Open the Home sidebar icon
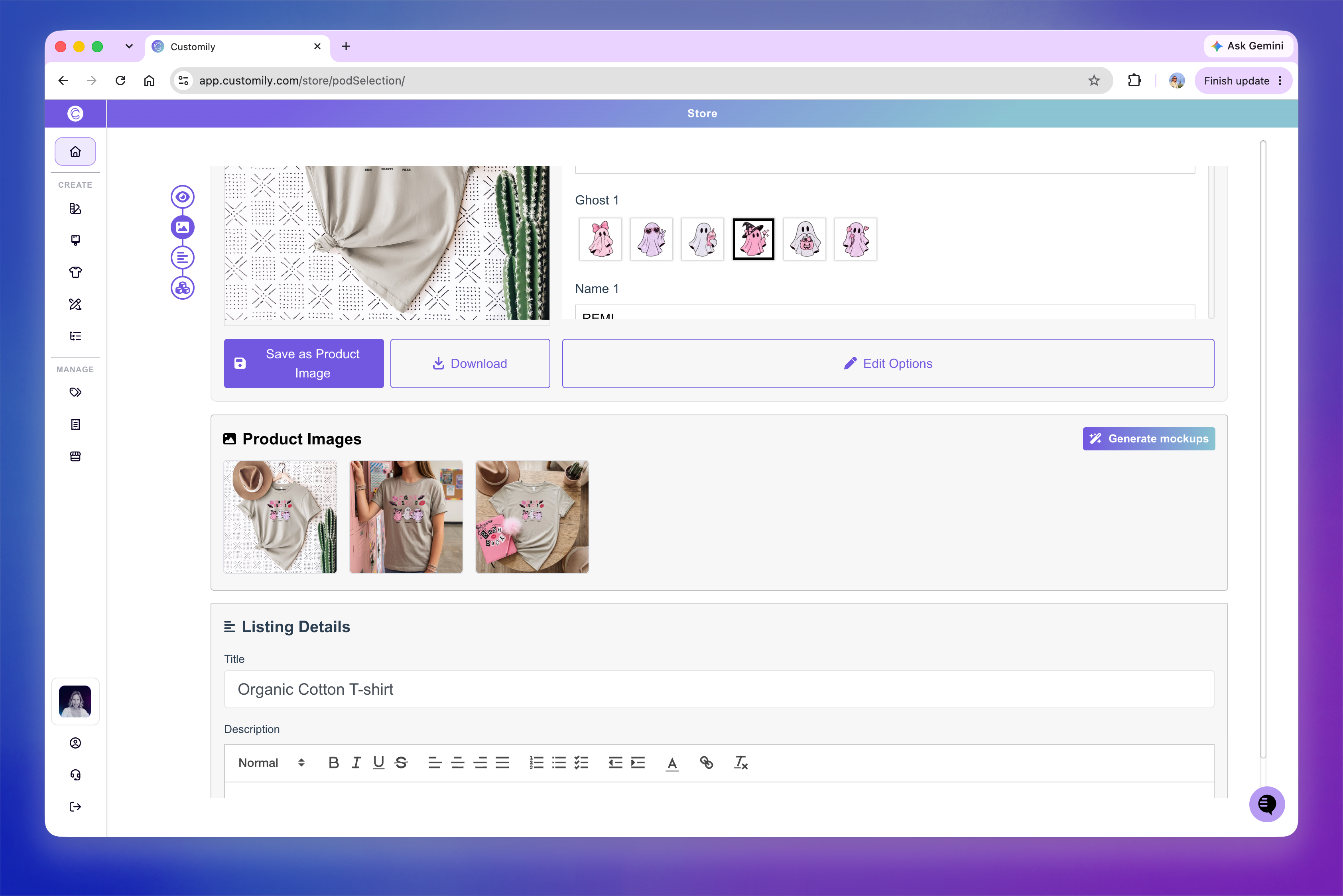 pyautogui.click(x=75, y=151)
